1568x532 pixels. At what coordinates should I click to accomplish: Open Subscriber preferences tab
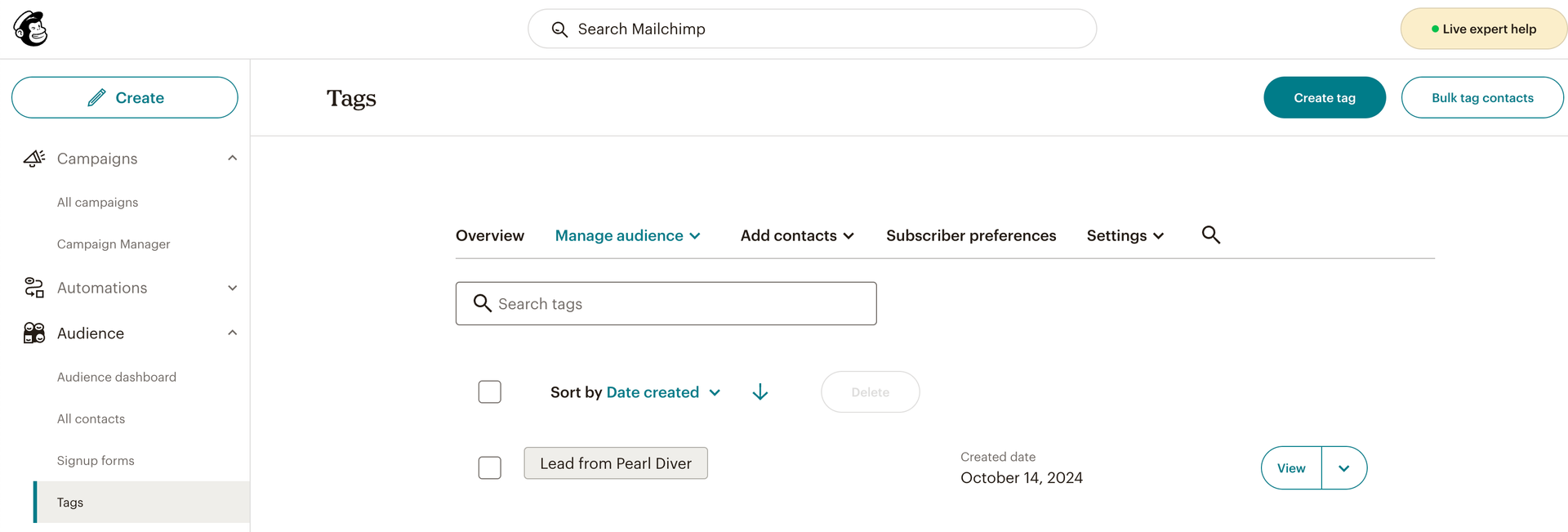971,235
